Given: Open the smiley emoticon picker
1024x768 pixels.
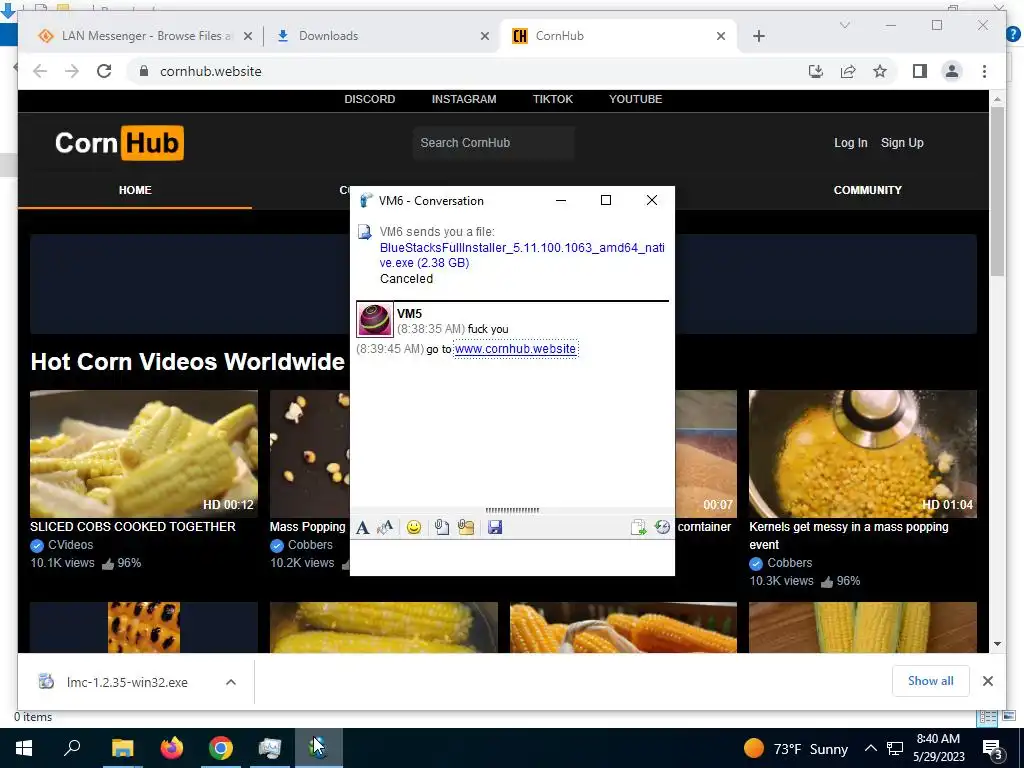Looking at the screenshot, I should (x=413, y=528).
